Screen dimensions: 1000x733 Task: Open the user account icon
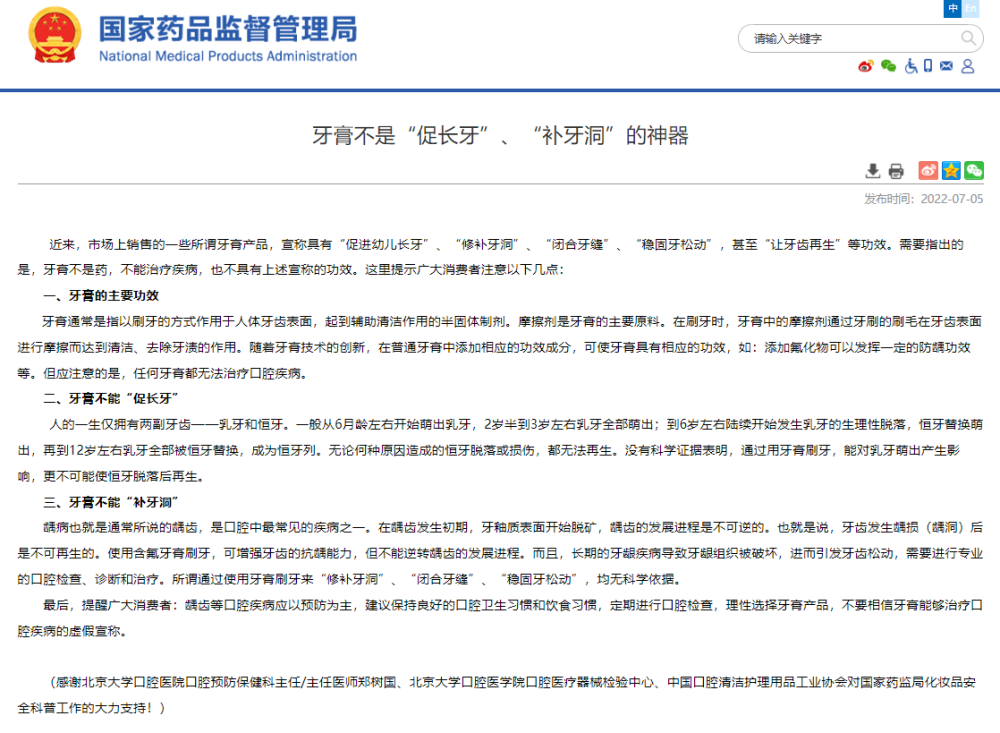[967, 67]
